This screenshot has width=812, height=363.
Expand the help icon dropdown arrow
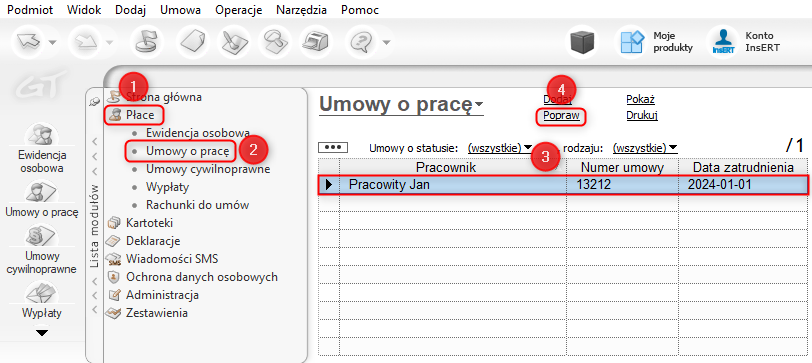386,42
